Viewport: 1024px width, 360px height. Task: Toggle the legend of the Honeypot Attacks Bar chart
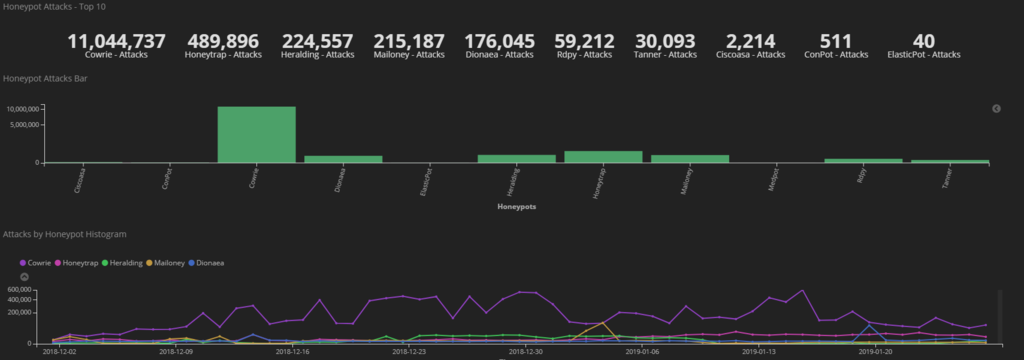point(996,108)
